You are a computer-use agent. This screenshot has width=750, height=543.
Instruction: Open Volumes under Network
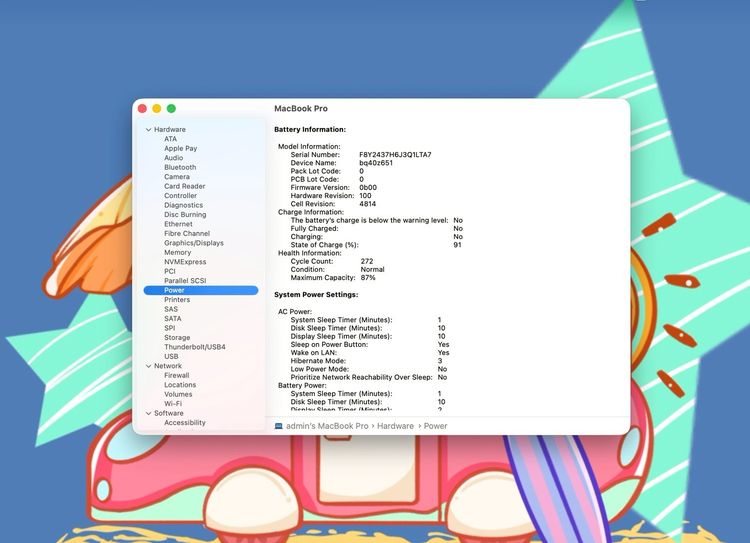[x=178, y=394]
